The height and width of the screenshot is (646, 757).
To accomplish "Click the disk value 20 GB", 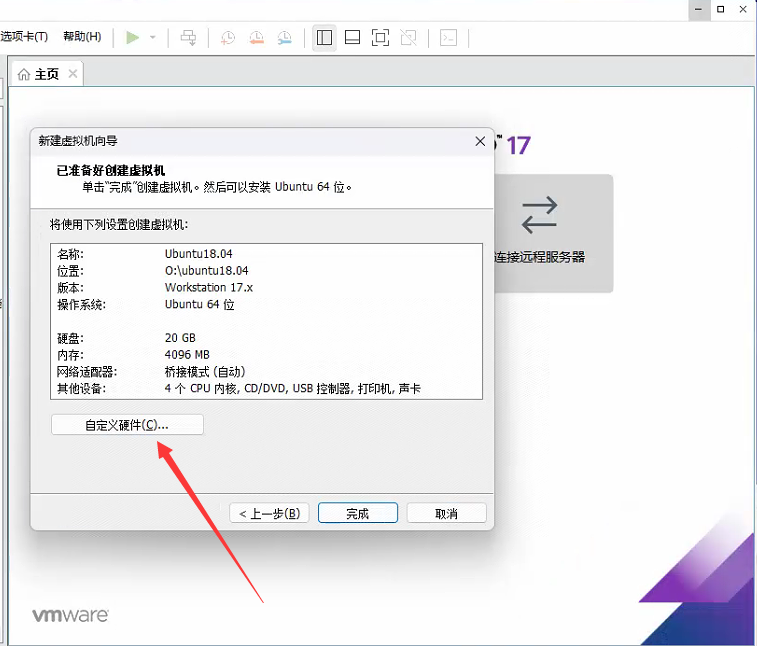I will coord(180,338).
